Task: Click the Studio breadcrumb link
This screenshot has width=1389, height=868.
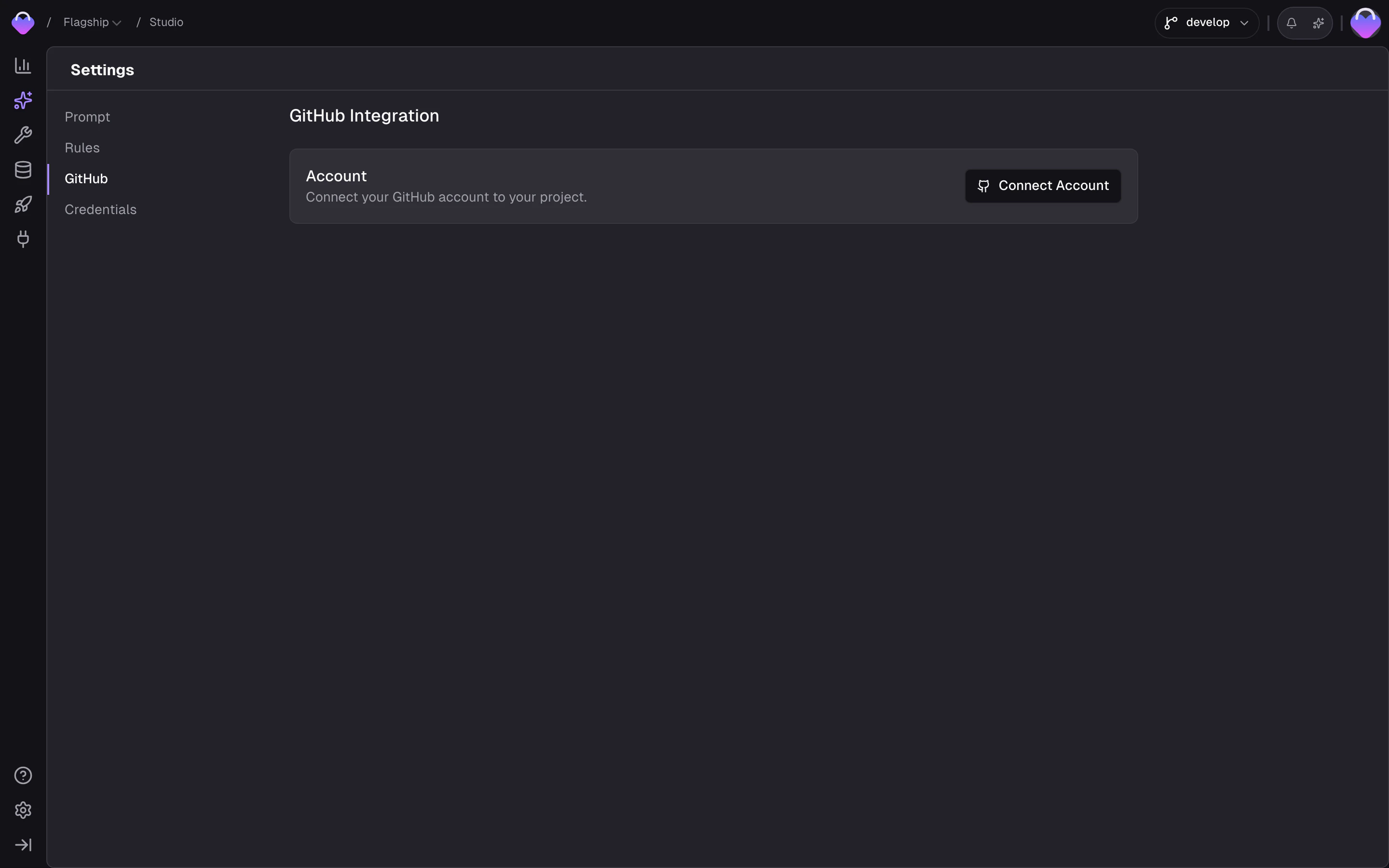Action: point(166,22)
